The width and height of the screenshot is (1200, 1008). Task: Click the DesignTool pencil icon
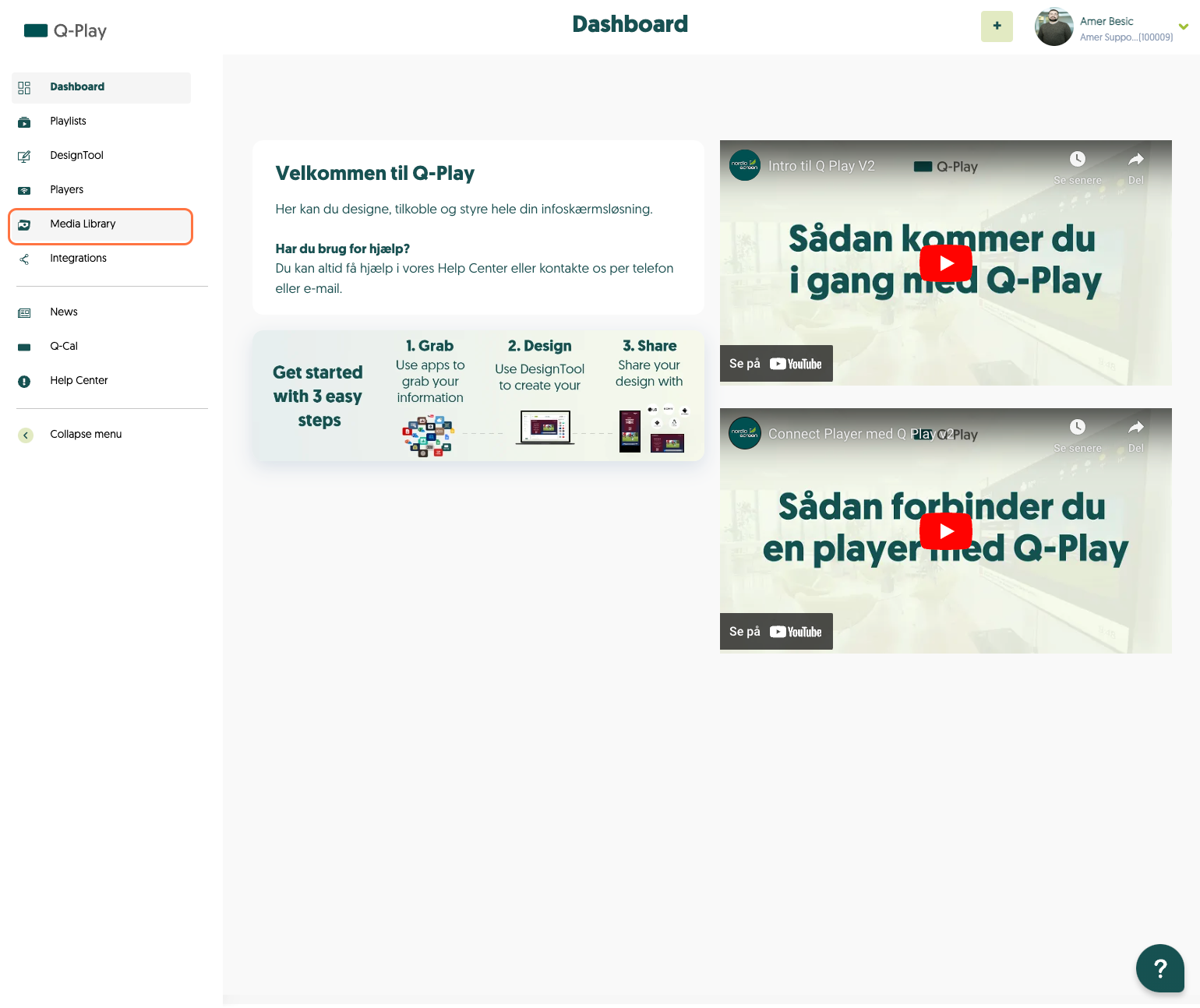point(24,156)
